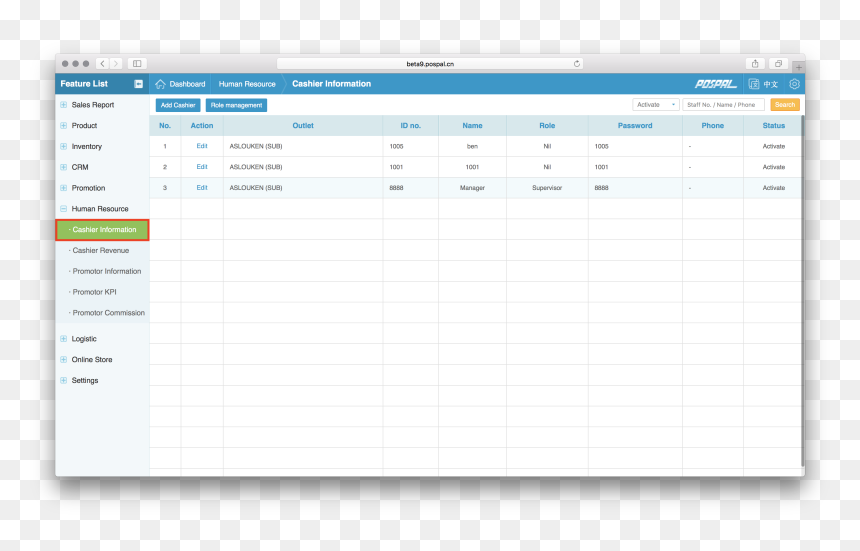Viewport: 860px width, 551px height.
Task: Open Promotor KPI page
Action: (x=94, y=292)
